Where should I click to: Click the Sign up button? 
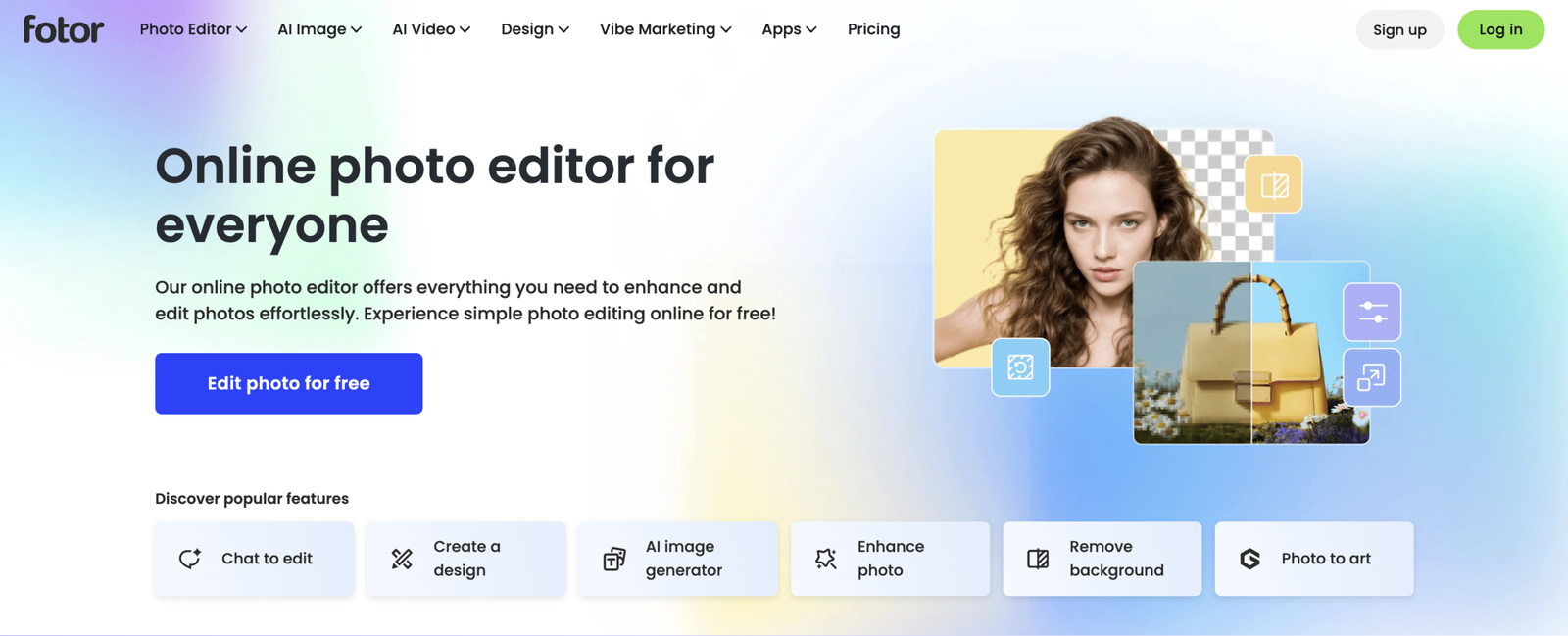[1399, 29]
